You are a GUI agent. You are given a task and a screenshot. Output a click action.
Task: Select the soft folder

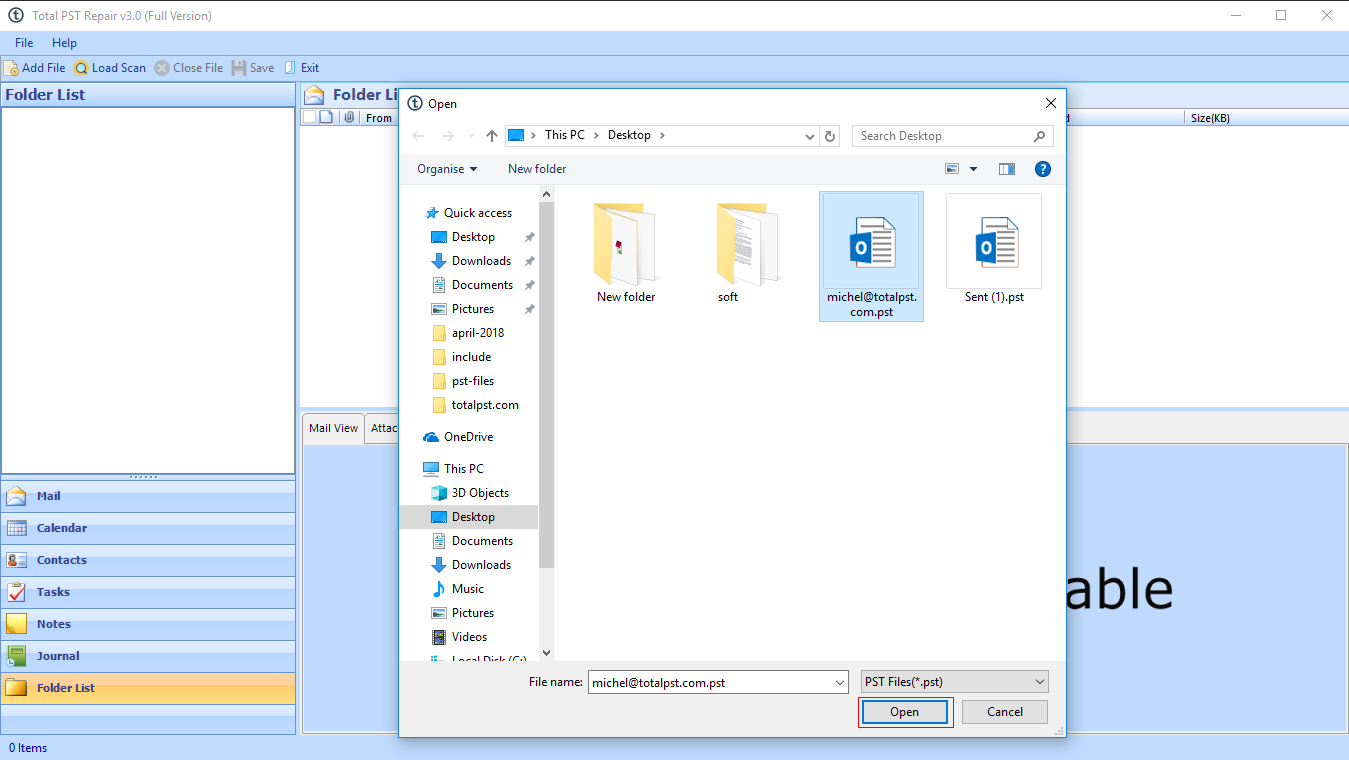[x=746, y=254]
